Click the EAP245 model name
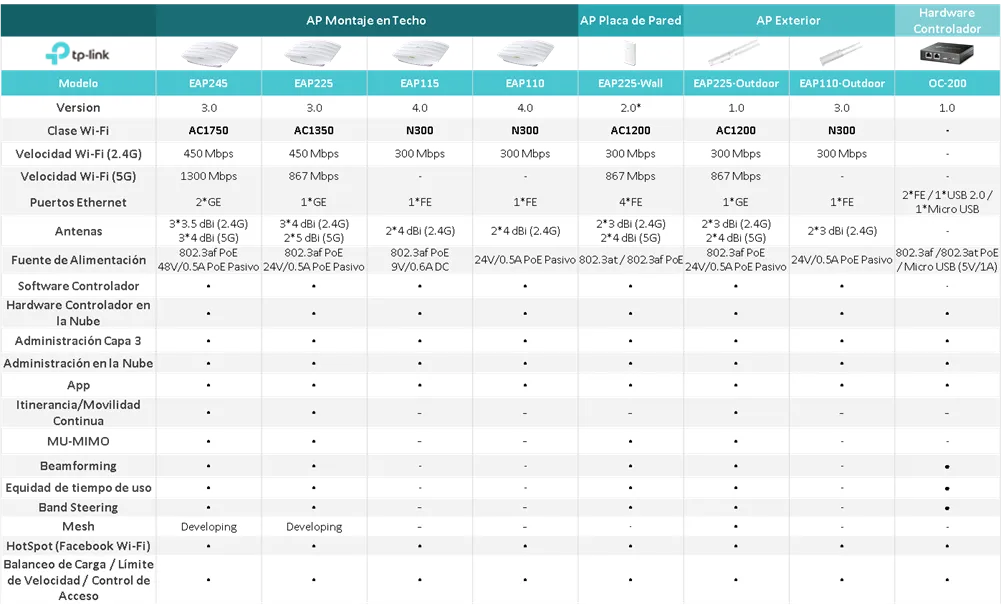 (x=208, y=84)
